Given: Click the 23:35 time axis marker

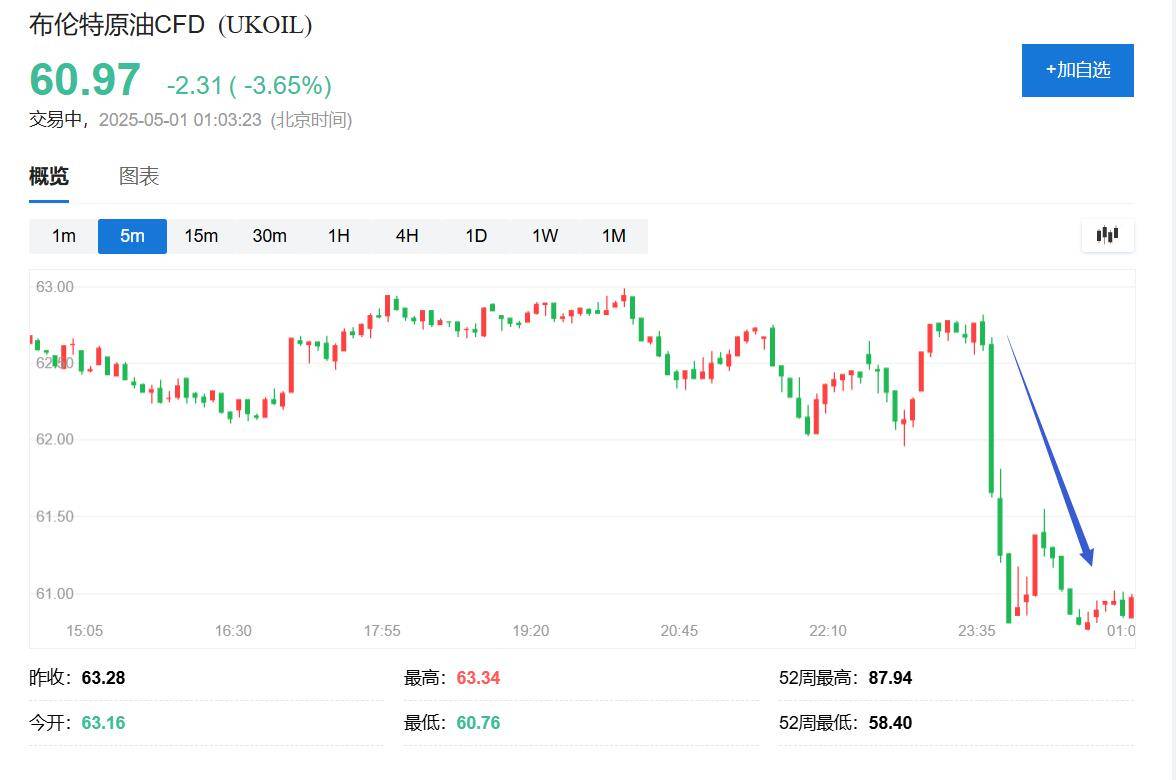Looking at the screenshot, I should tap(976, 631).
